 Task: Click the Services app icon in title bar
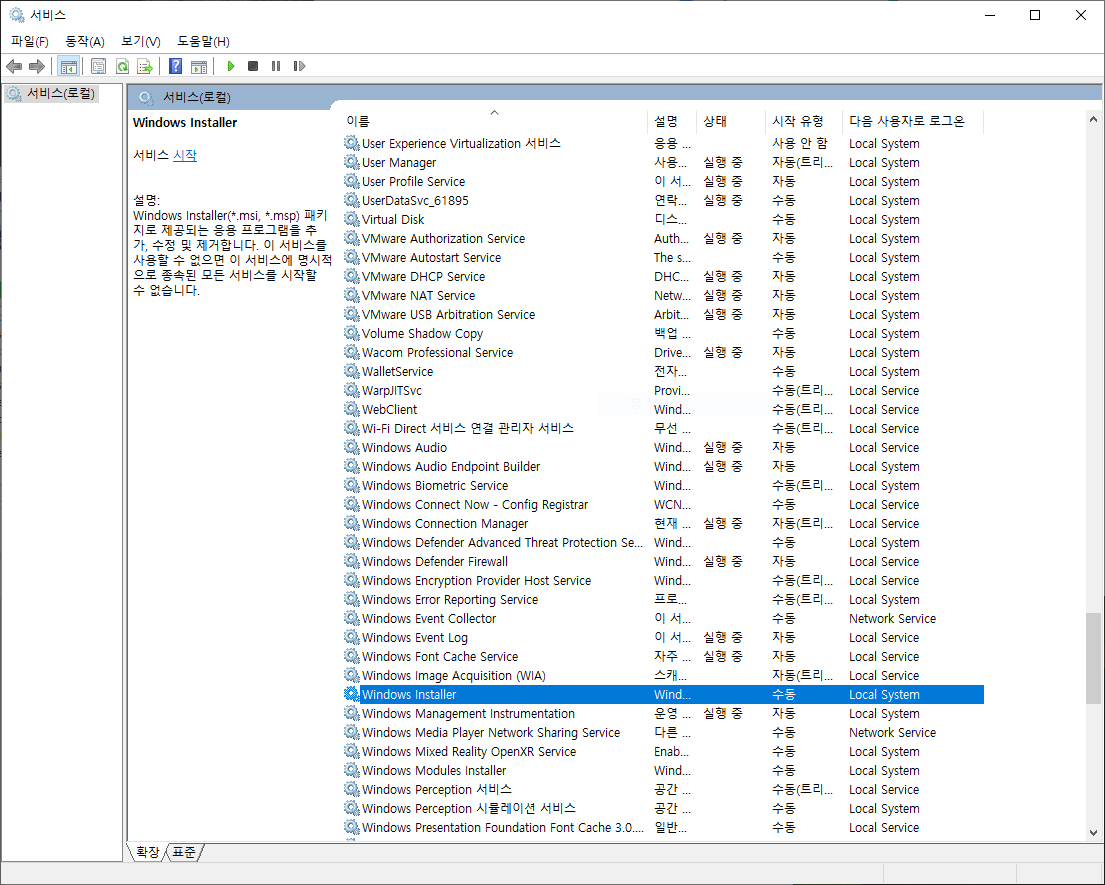(x=16, y=15)
